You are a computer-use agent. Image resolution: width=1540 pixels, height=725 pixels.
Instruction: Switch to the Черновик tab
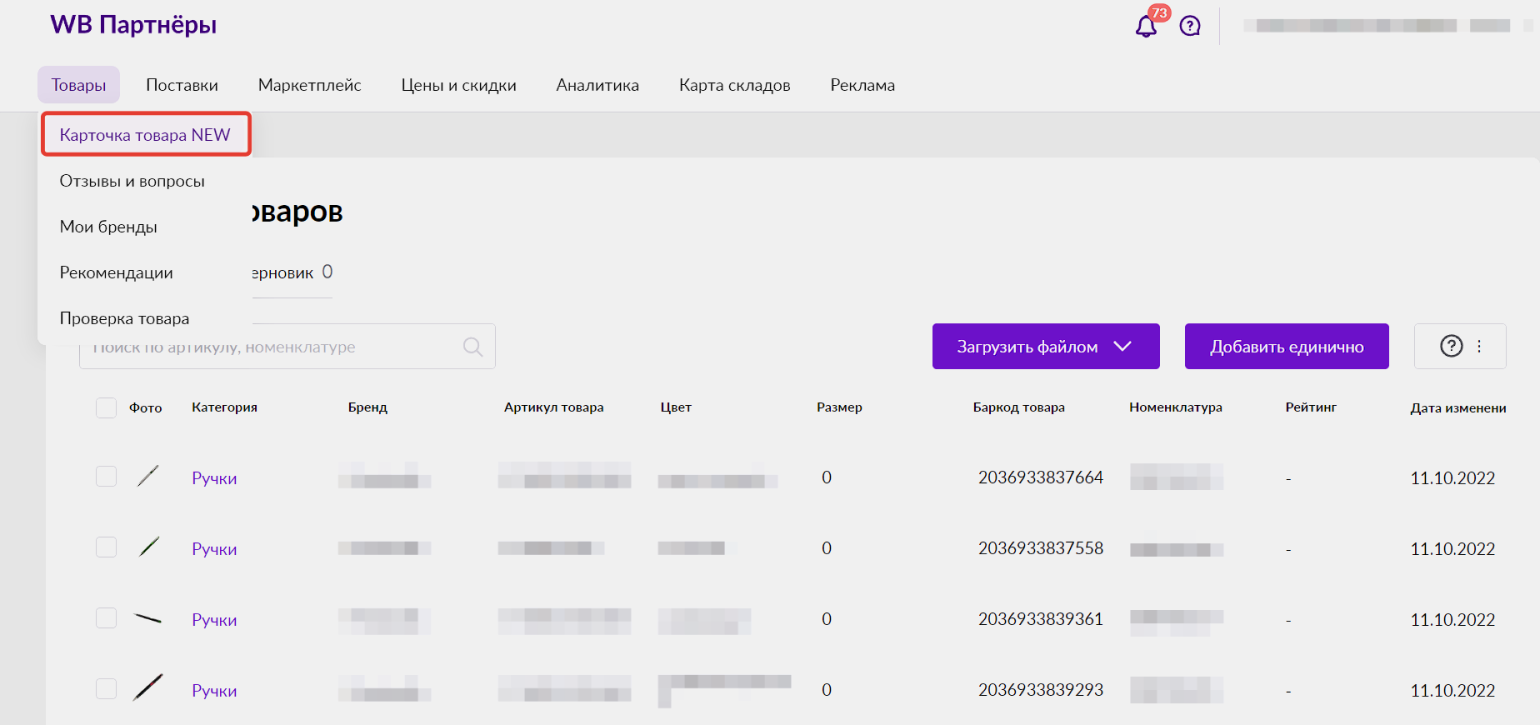coord(290,272)
